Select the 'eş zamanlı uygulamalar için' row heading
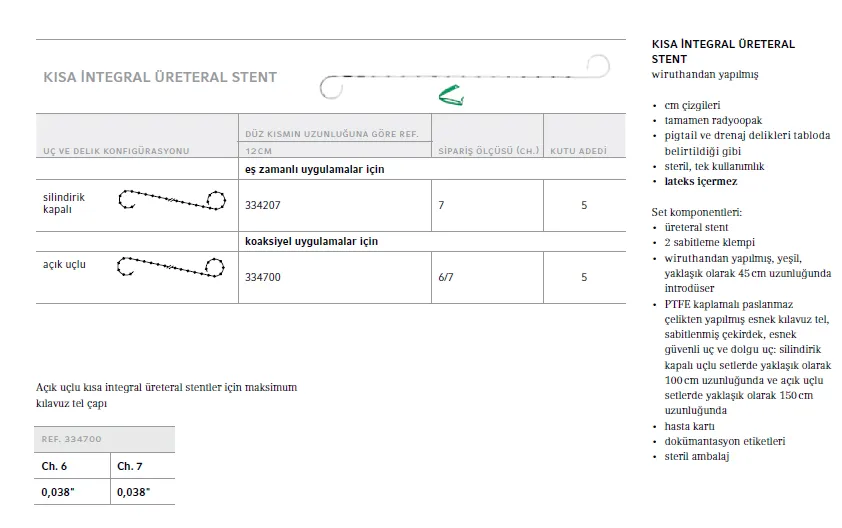This screenshot has width=842, height=528. [x=314, y=169]
